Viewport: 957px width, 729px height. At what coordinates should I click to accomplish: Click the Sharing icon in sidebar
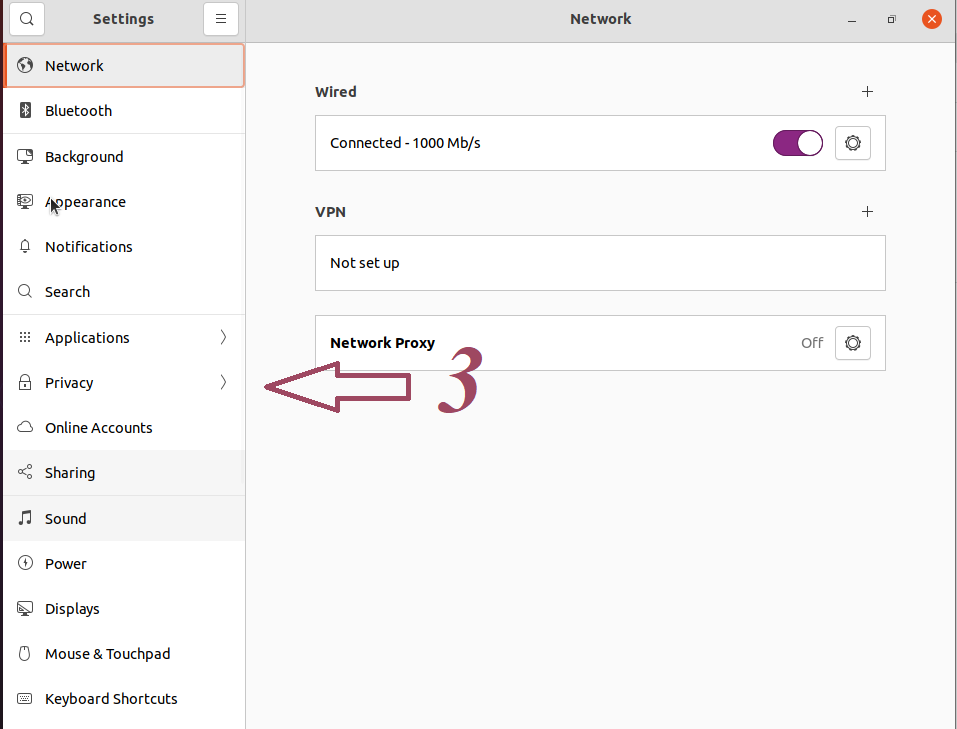26,473
